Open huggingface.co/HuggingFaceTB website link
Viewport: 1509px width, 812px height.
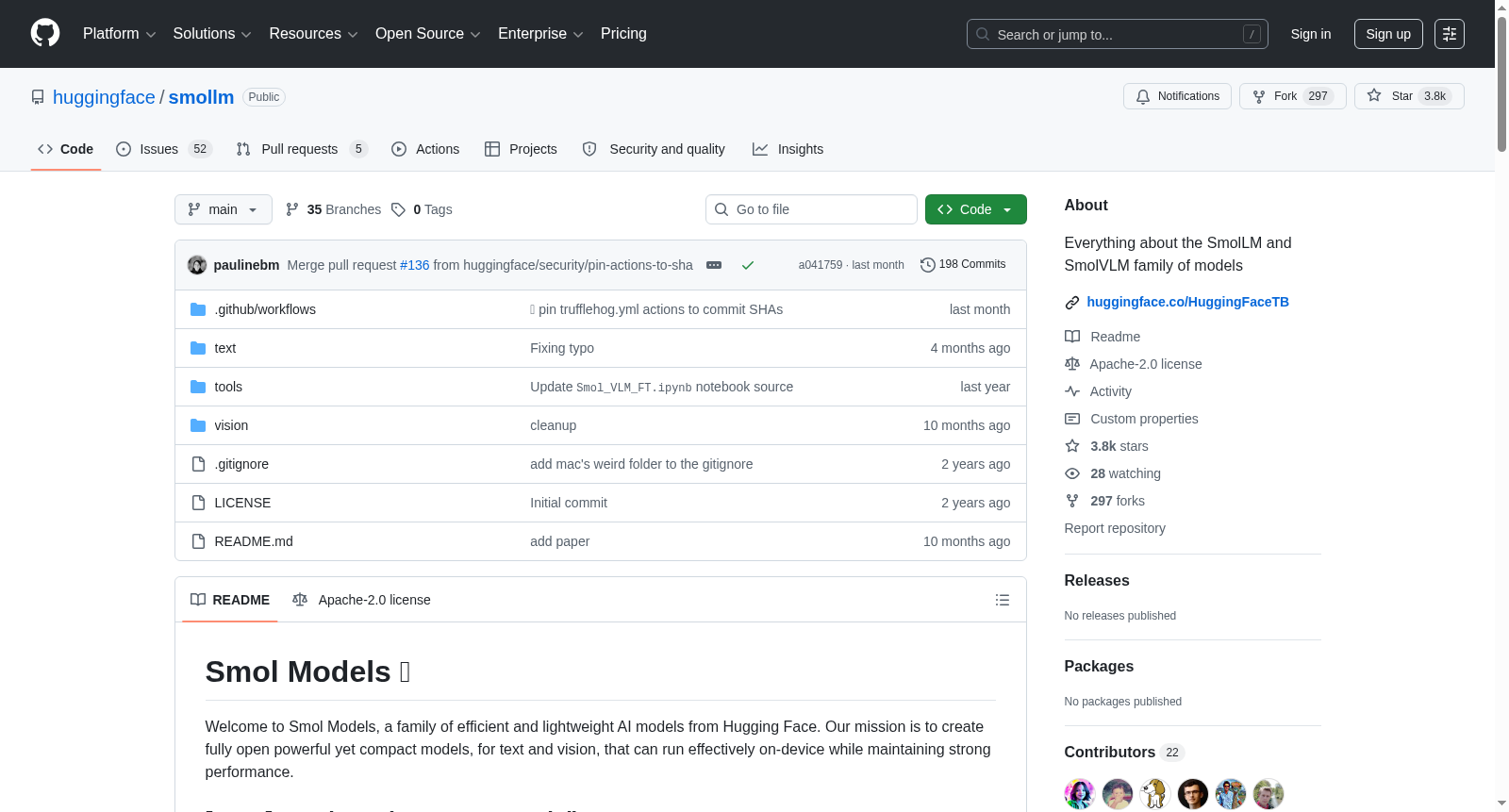click(1187, 302)
